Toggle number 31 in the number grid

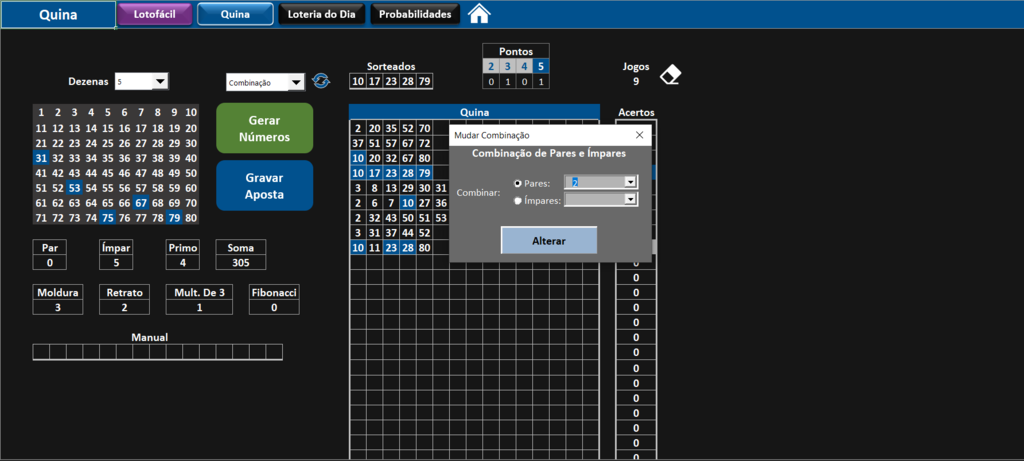point(41,158)
